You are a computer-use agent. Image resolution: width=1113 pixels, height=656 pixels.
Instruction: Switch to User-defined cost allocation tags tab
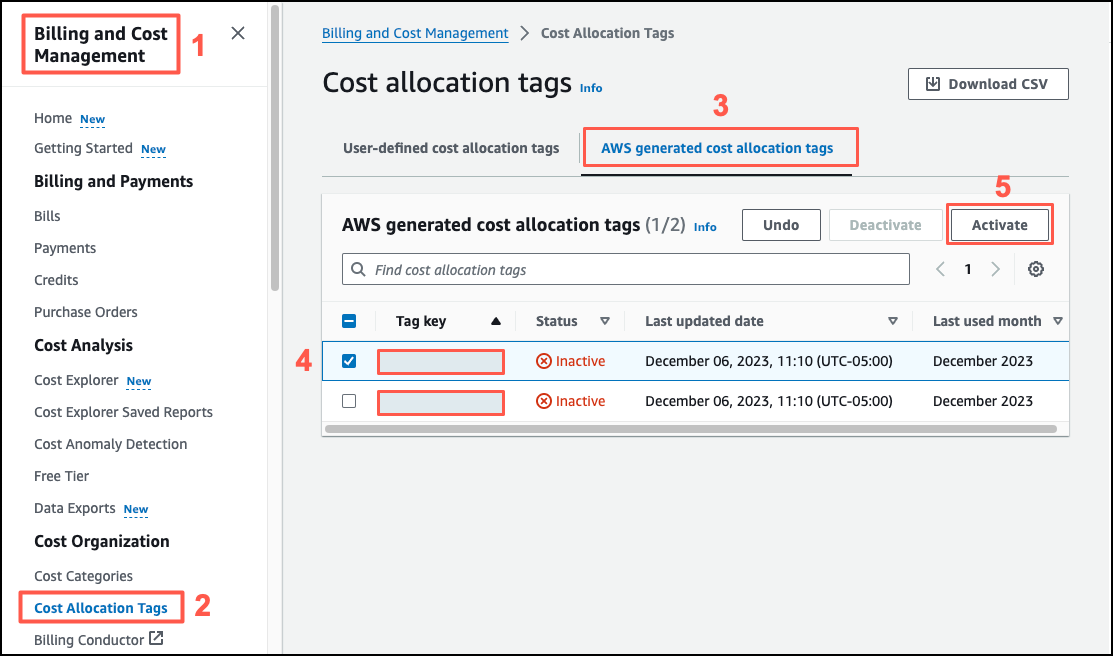[450, 147]
